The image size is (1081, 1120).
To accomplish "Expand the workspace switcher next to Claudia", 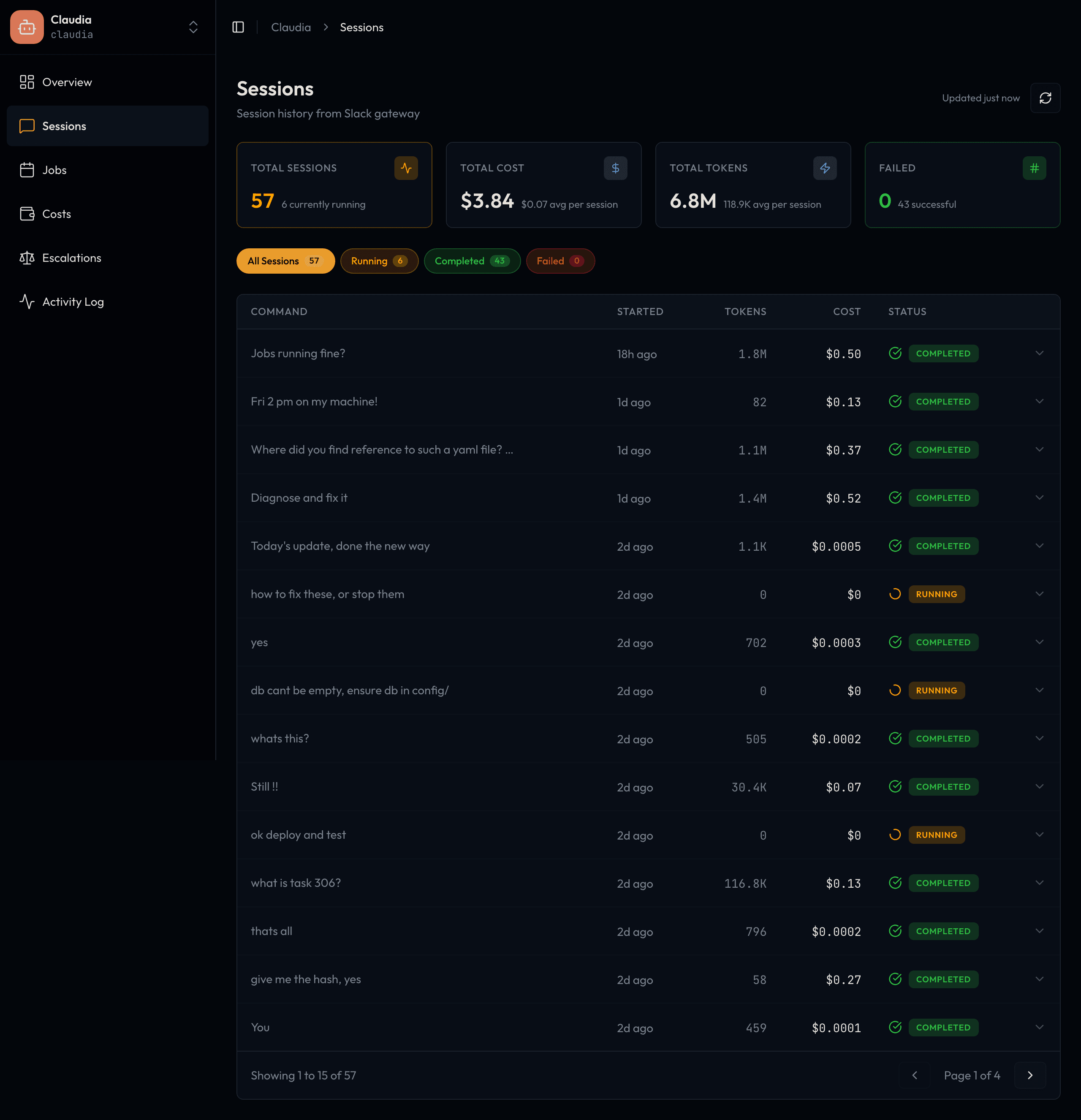I will [x=193, y=27].
